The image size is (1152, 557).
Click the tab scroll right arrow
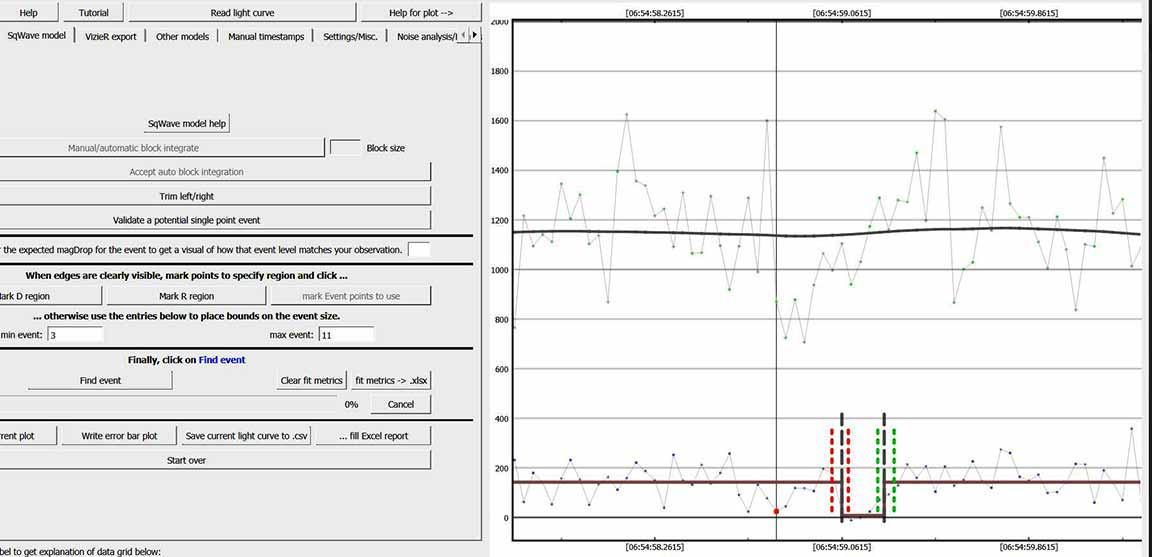pos(475,35)
